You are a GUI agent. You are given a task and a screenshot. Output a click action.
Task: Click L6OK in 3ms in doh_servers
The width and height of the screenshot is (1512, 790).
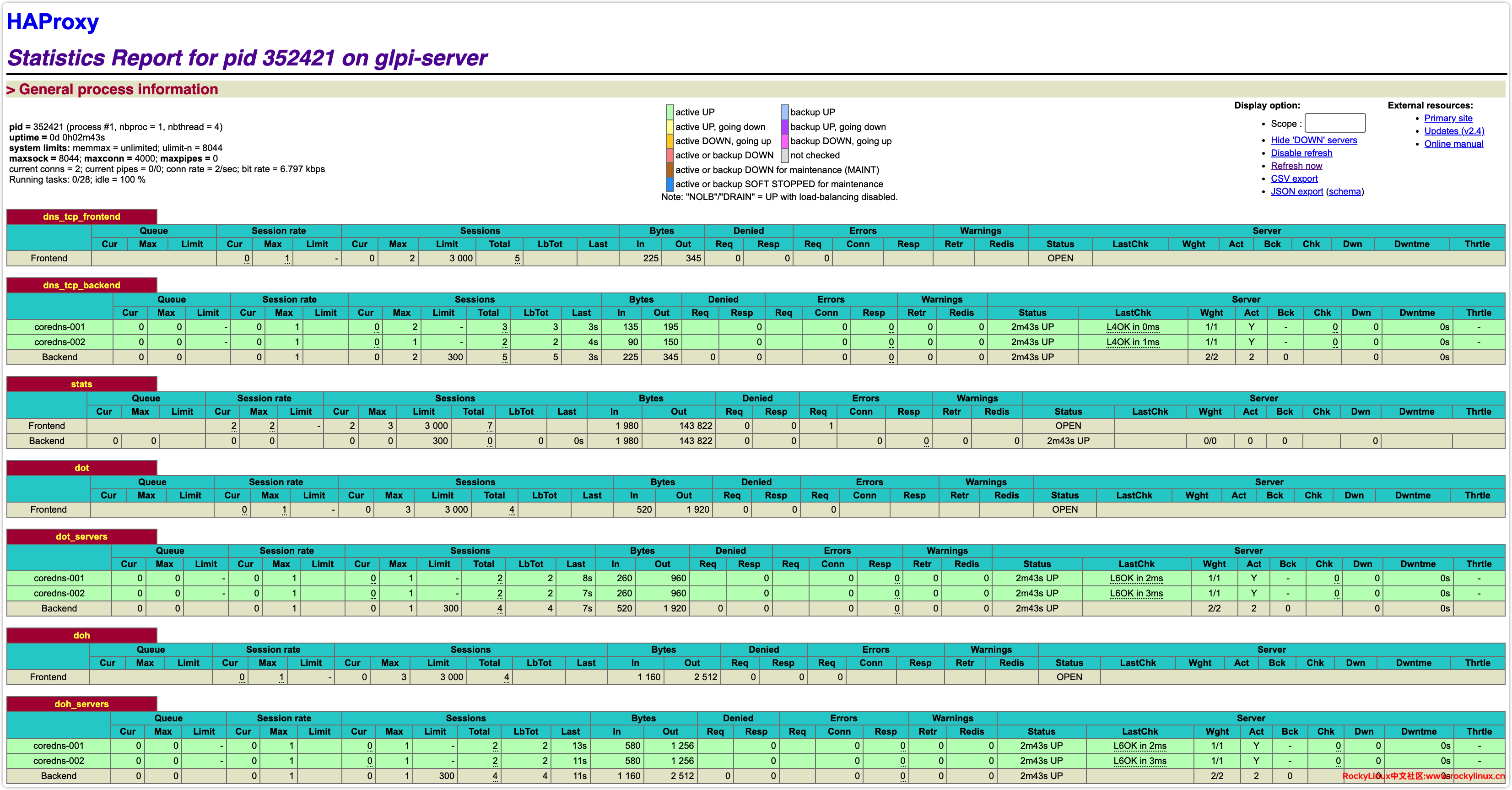pos(1139,761)
